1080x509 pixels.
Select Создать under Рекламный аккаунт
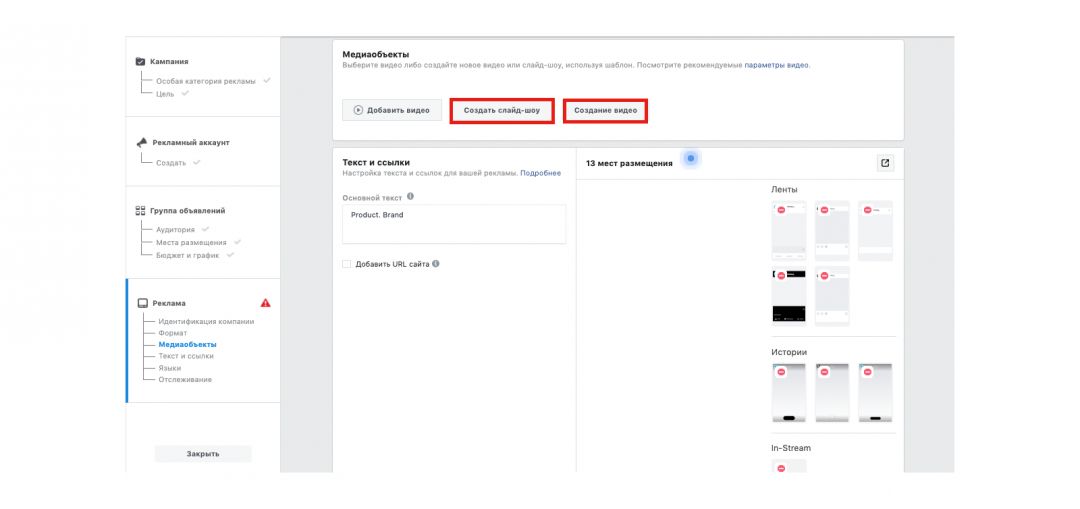[x=171, y=163]
